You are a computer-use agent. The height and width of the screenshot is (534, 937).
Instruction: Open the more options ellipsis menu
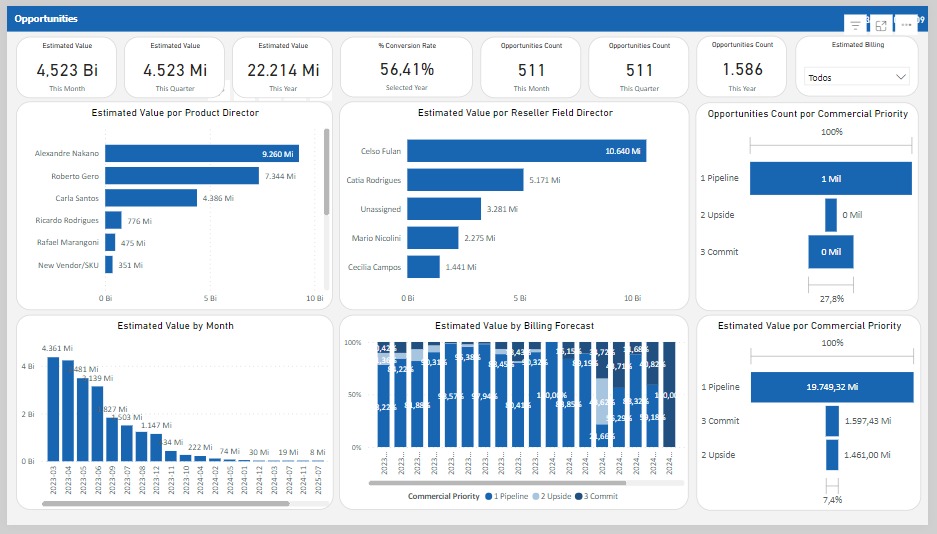pyautogui.click(x=907, y=25)
